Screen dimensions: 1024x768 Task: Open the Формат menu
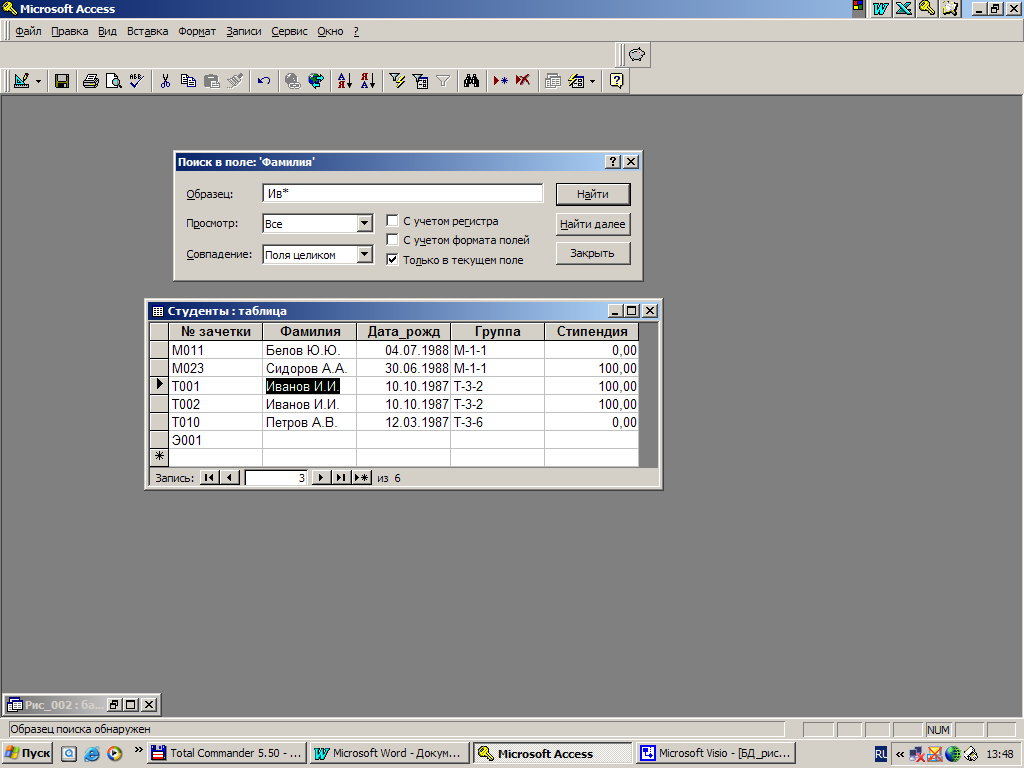click(197, 31)
